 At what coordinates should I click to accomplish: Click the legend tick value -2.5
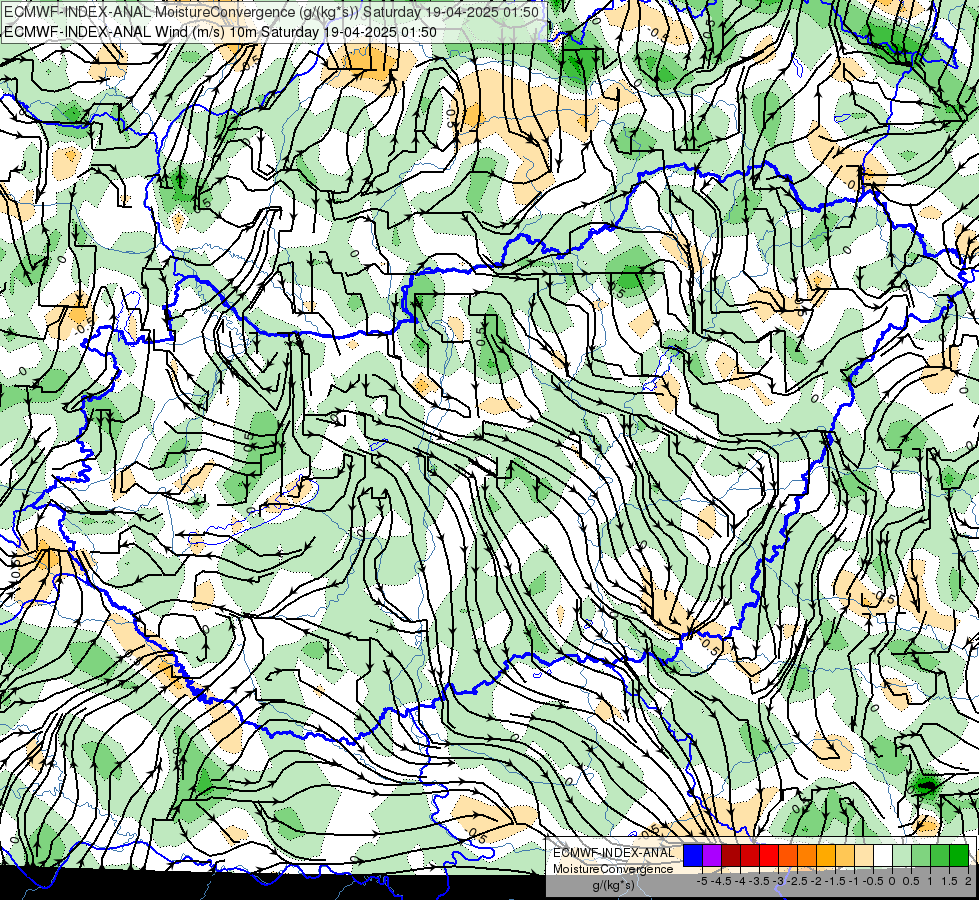[797, 881]
